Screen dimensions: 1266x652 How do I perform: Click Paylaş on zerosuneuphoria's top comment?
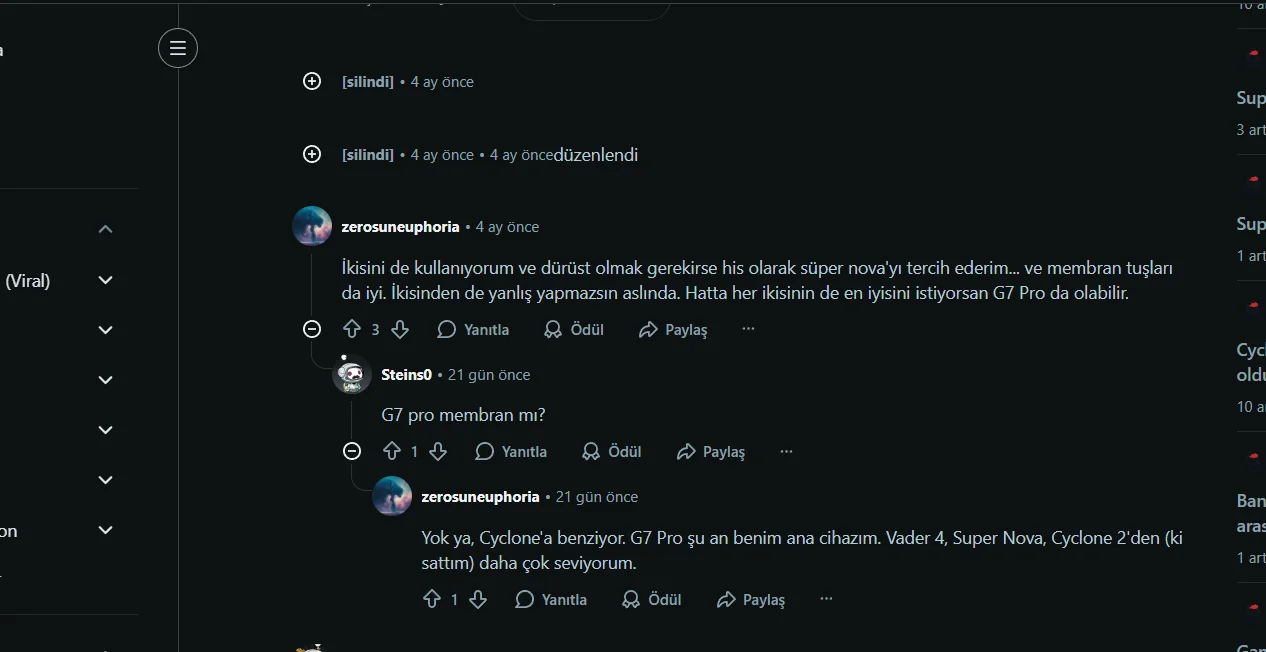point(673,329)
